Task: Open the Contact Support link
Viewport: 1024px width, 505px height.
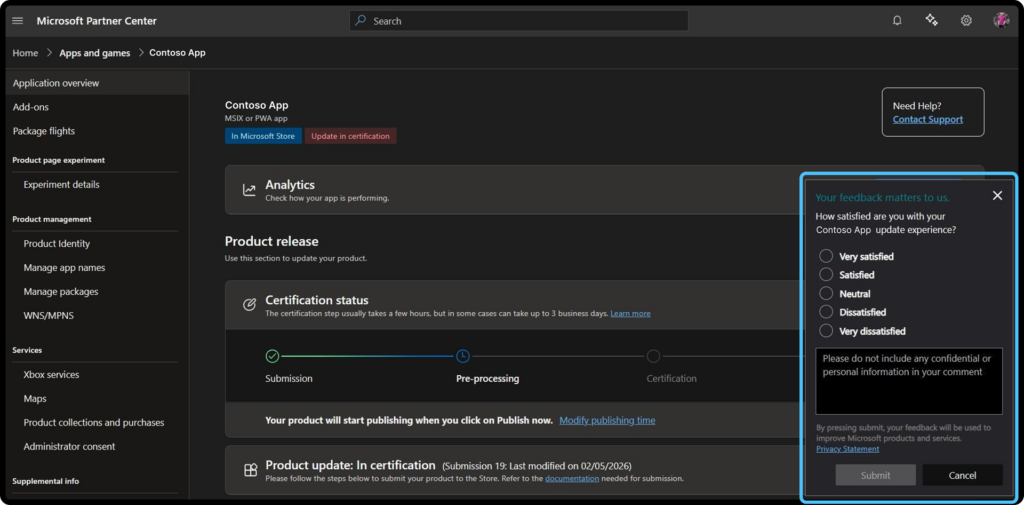Action: pos(927,120)
